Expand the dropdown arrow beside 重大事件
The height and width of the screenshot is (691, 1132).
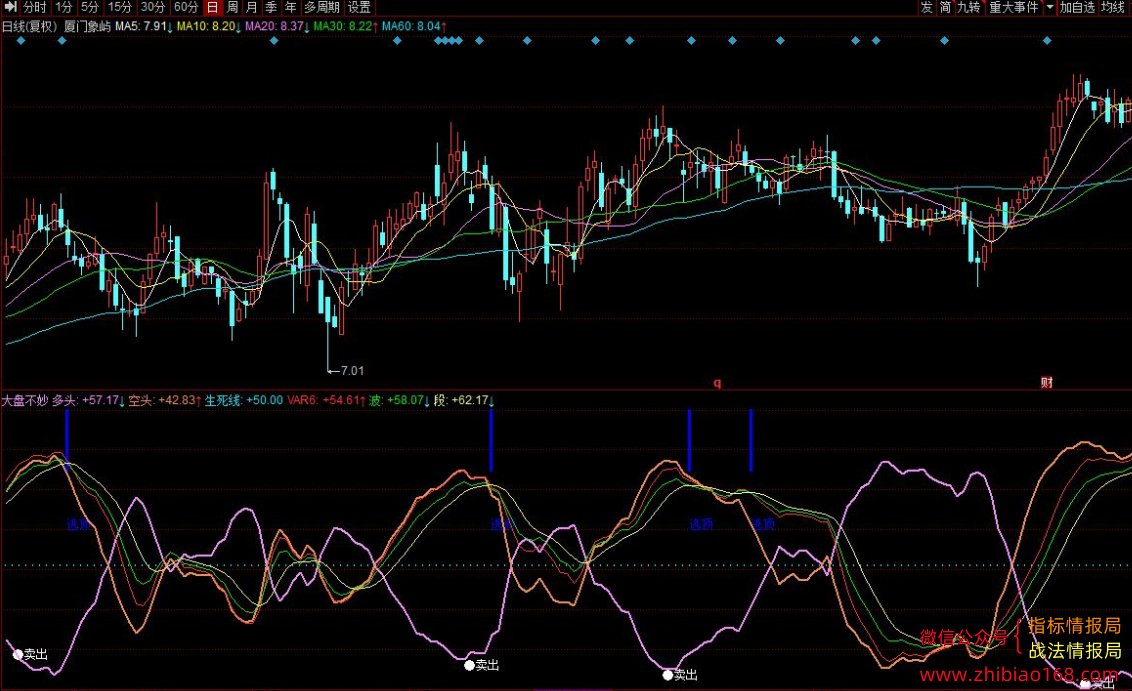(1050, 7)
